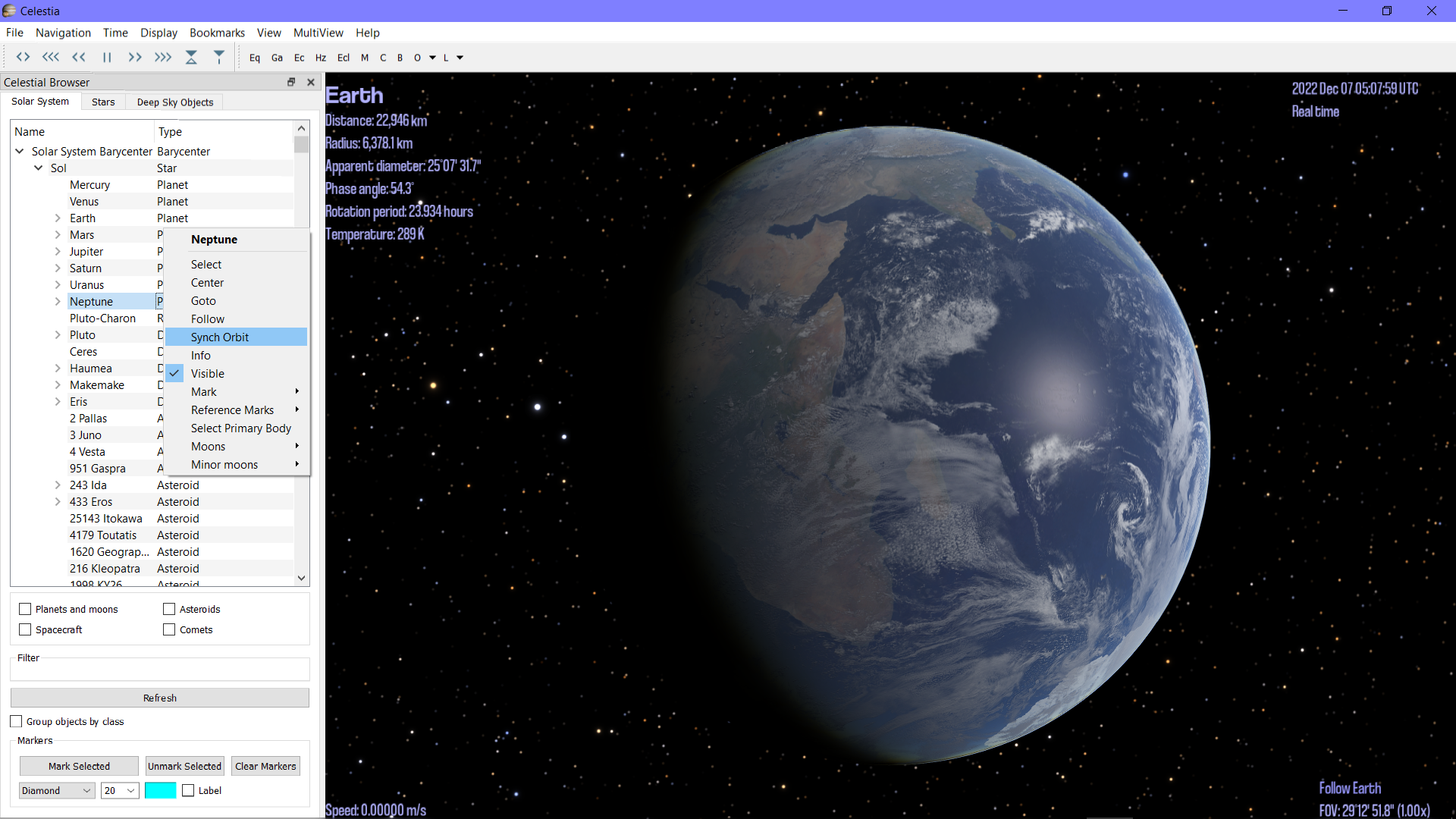
Task: Toggle the Hz horizon grid button
Action: [x=321, y=58]
